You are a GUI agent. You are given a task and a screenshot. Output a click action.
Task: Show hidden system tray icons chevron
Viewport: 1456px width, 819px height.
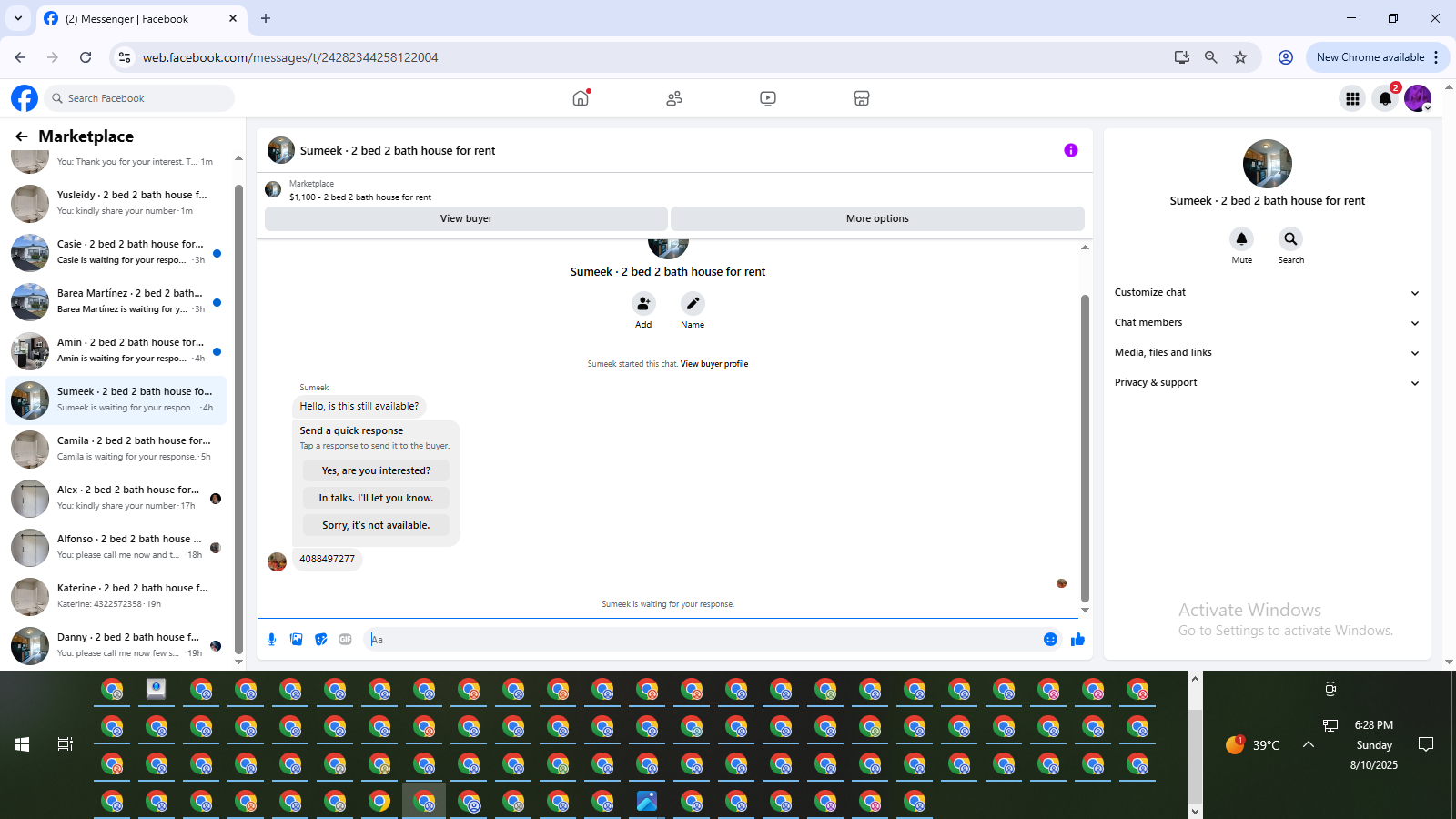click(x=1308, y=744)
